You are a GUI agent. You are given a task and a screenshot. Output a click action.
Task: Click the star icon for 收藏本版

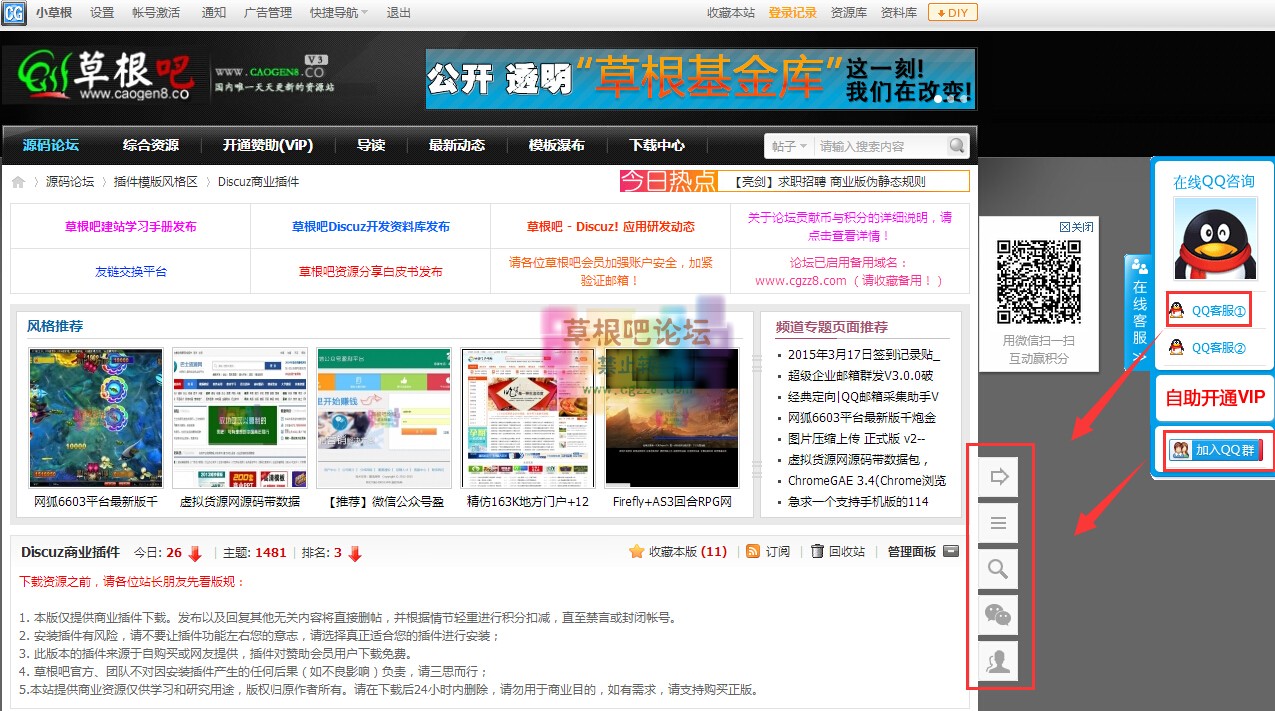click(636, 552)
